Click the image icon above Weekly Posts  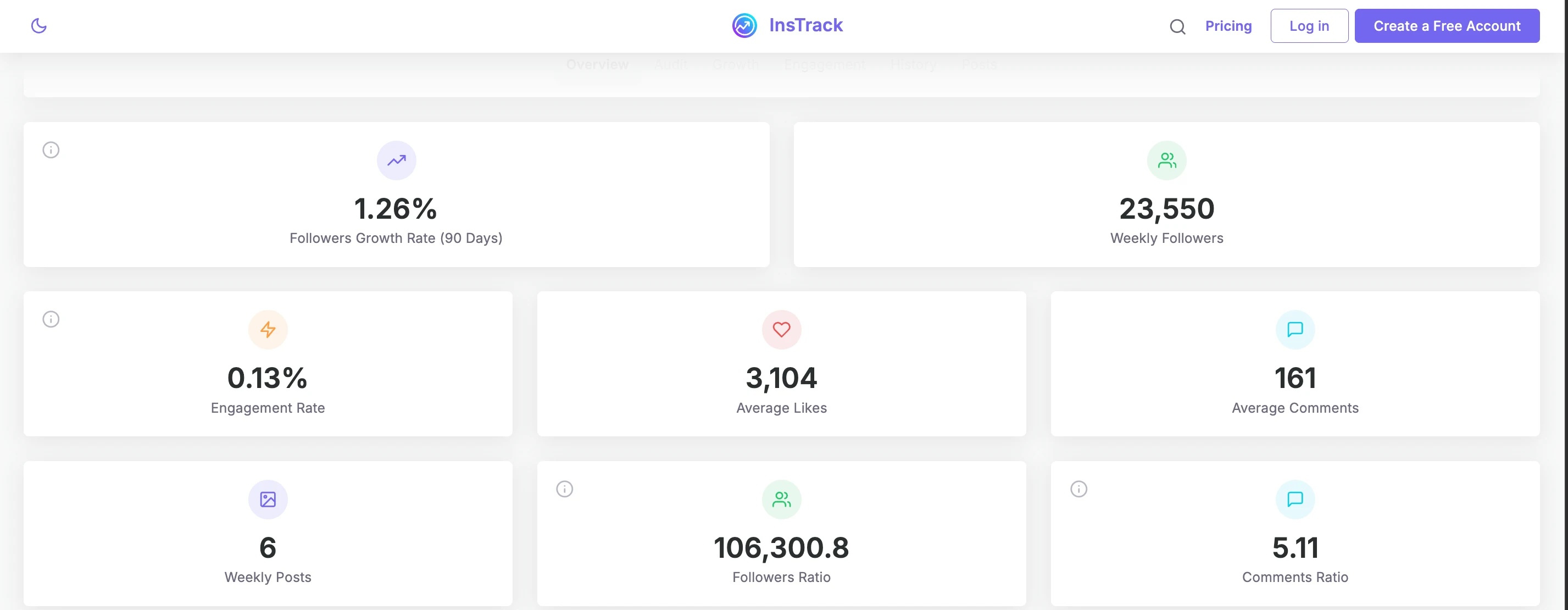click(x=268, y=498)
